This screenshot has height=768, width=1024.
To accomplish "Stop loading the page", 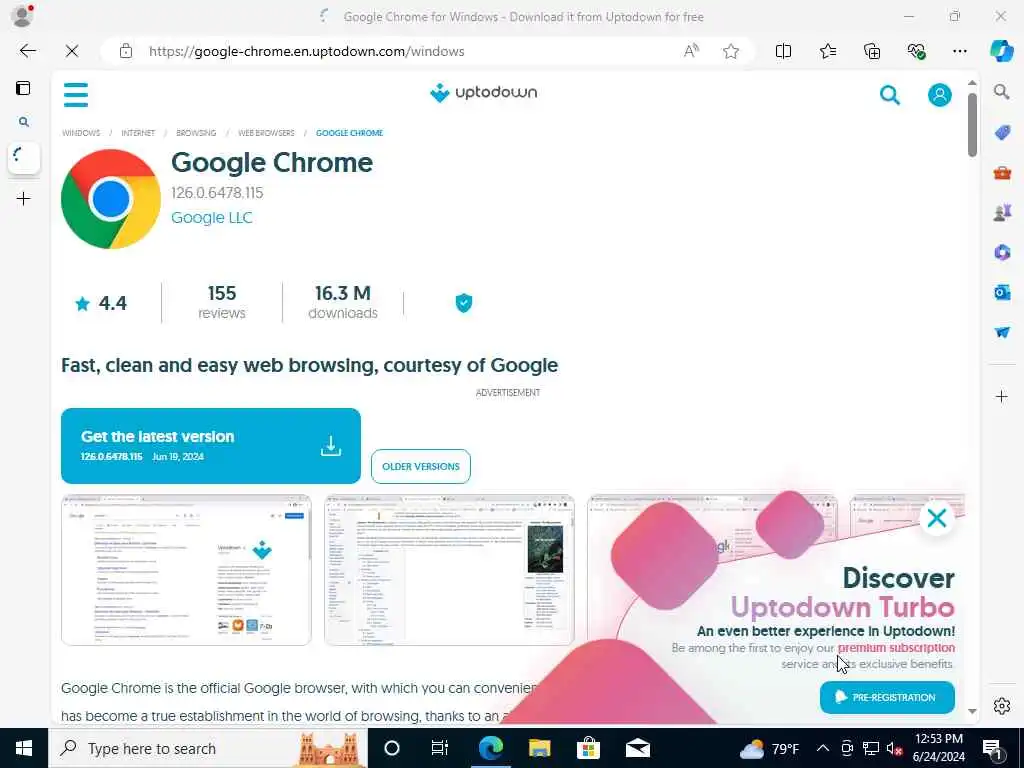I will pos(72,51).
